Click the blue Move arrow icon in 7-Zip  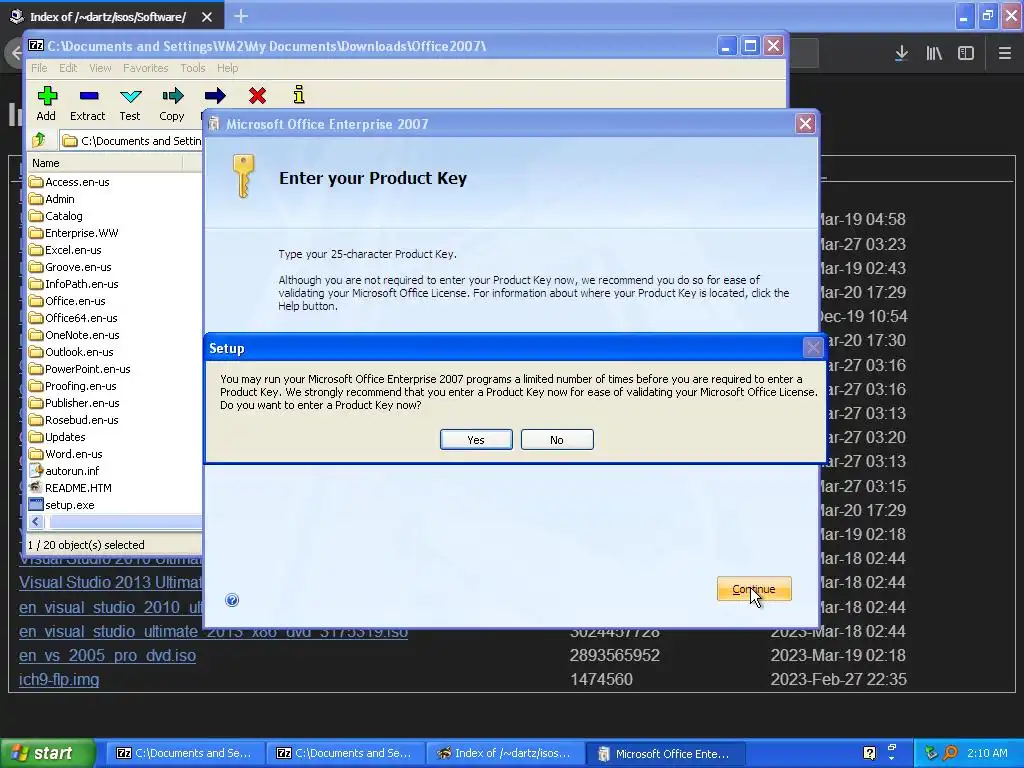coord(214,96)
